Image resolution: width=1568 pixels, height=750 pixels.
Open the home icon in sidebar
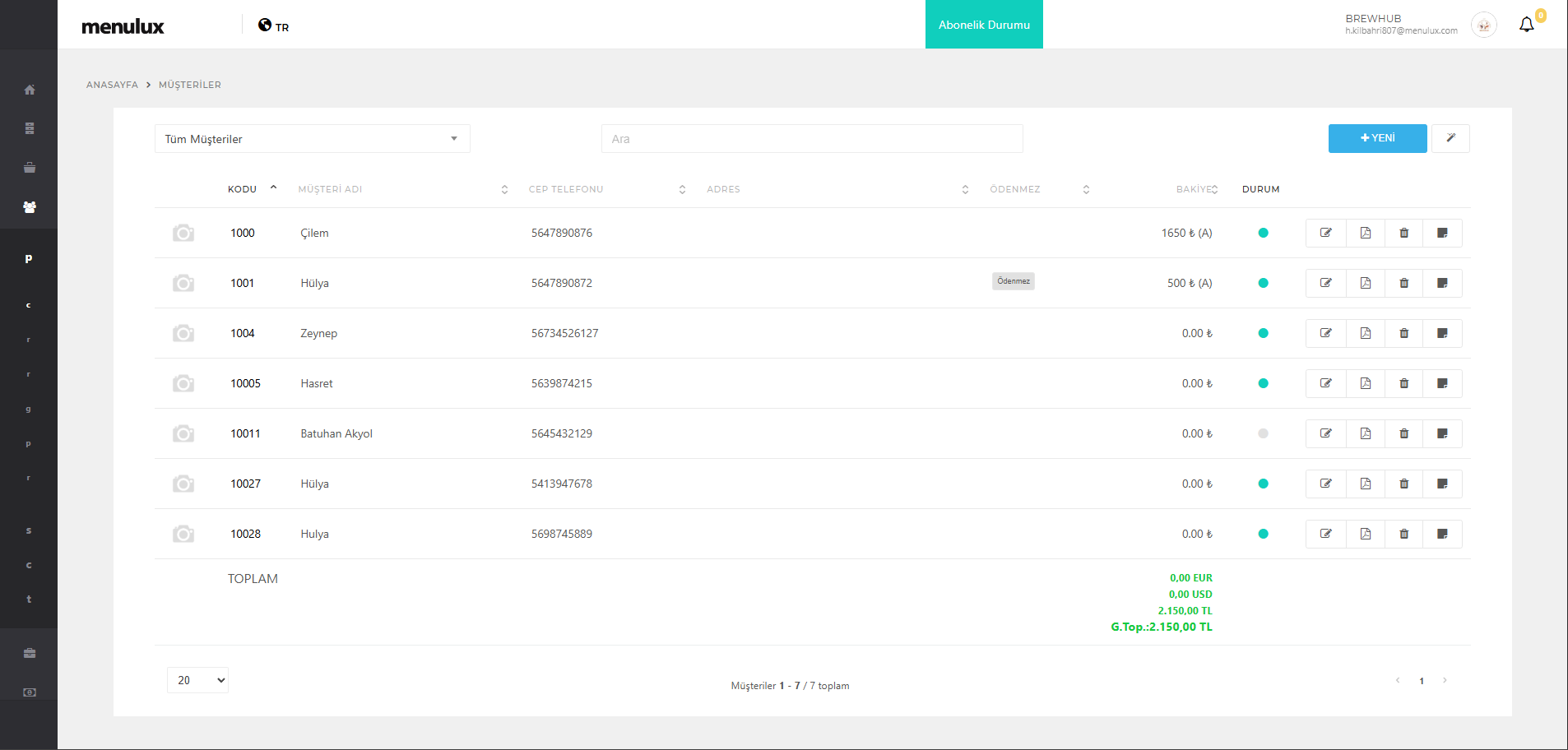[x=30, y=90]
